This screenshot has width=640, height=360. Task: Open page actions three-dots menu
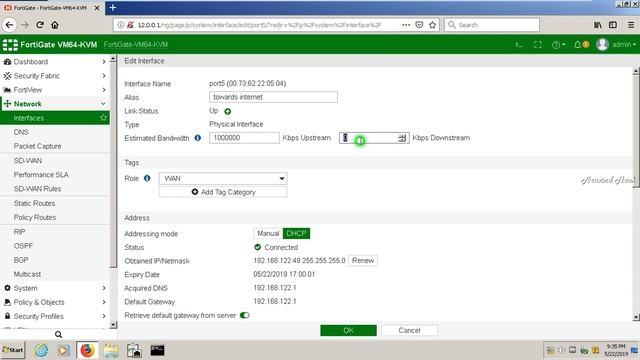(x=406, y=25)
